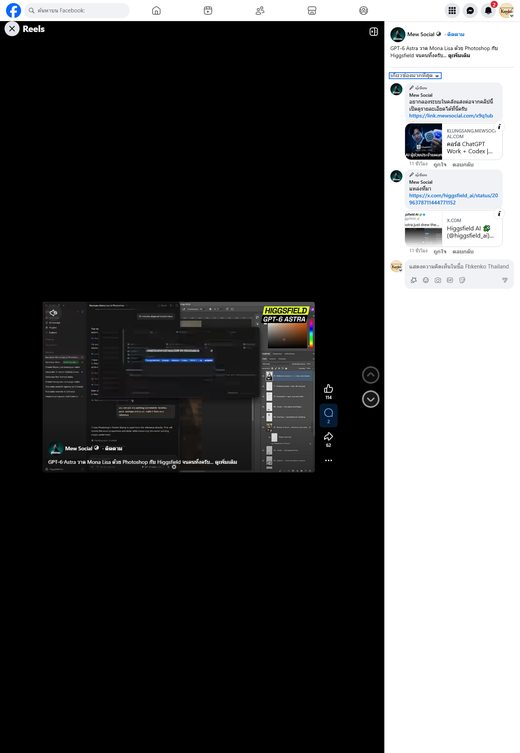Viewport: 520px width, 753px height.
Task: Open Mew Social page name in side panel
Action: 421,34
